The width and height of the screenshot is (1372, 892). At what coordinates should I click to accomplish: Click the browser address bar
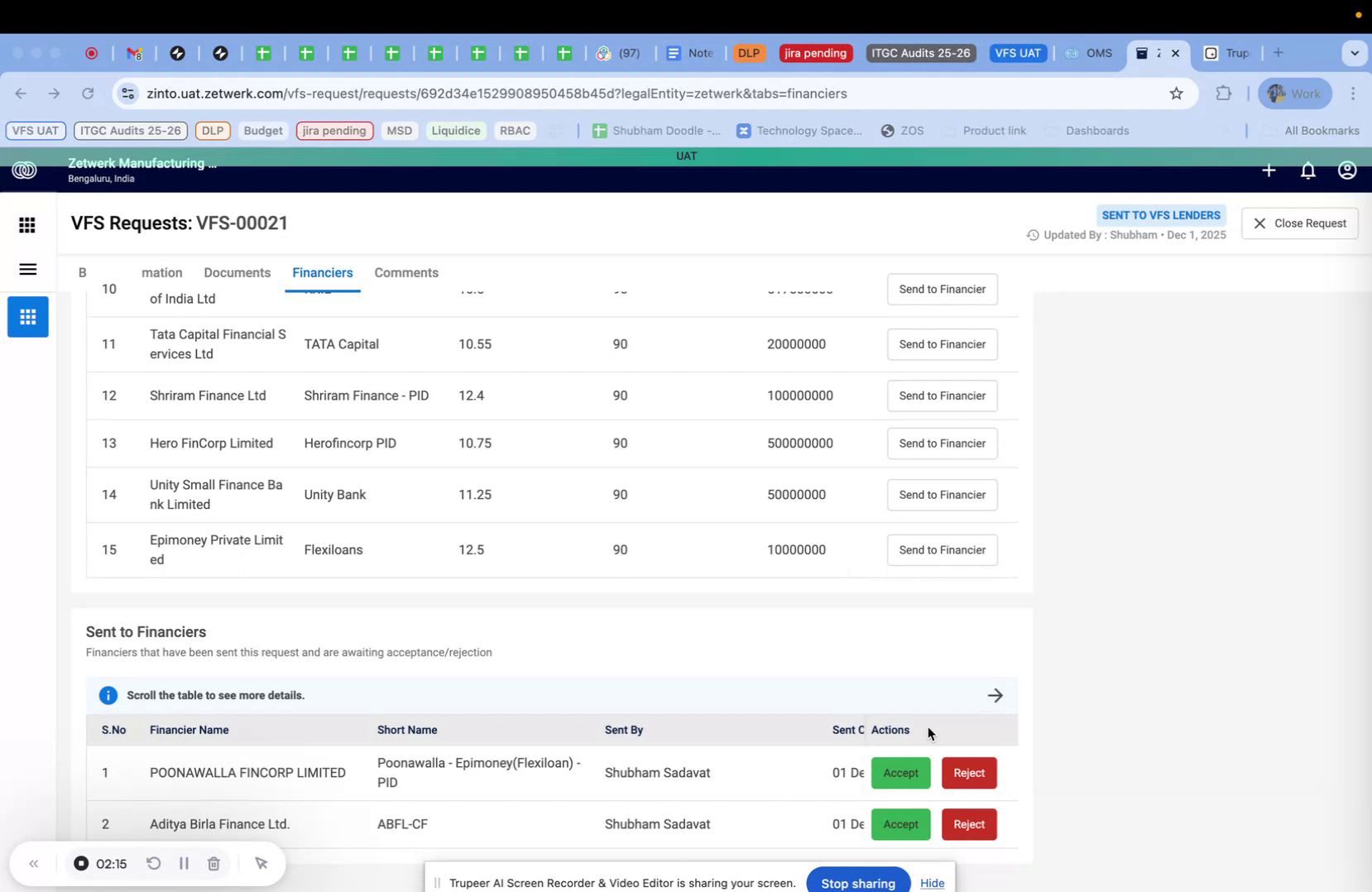[x=579, y=94]
